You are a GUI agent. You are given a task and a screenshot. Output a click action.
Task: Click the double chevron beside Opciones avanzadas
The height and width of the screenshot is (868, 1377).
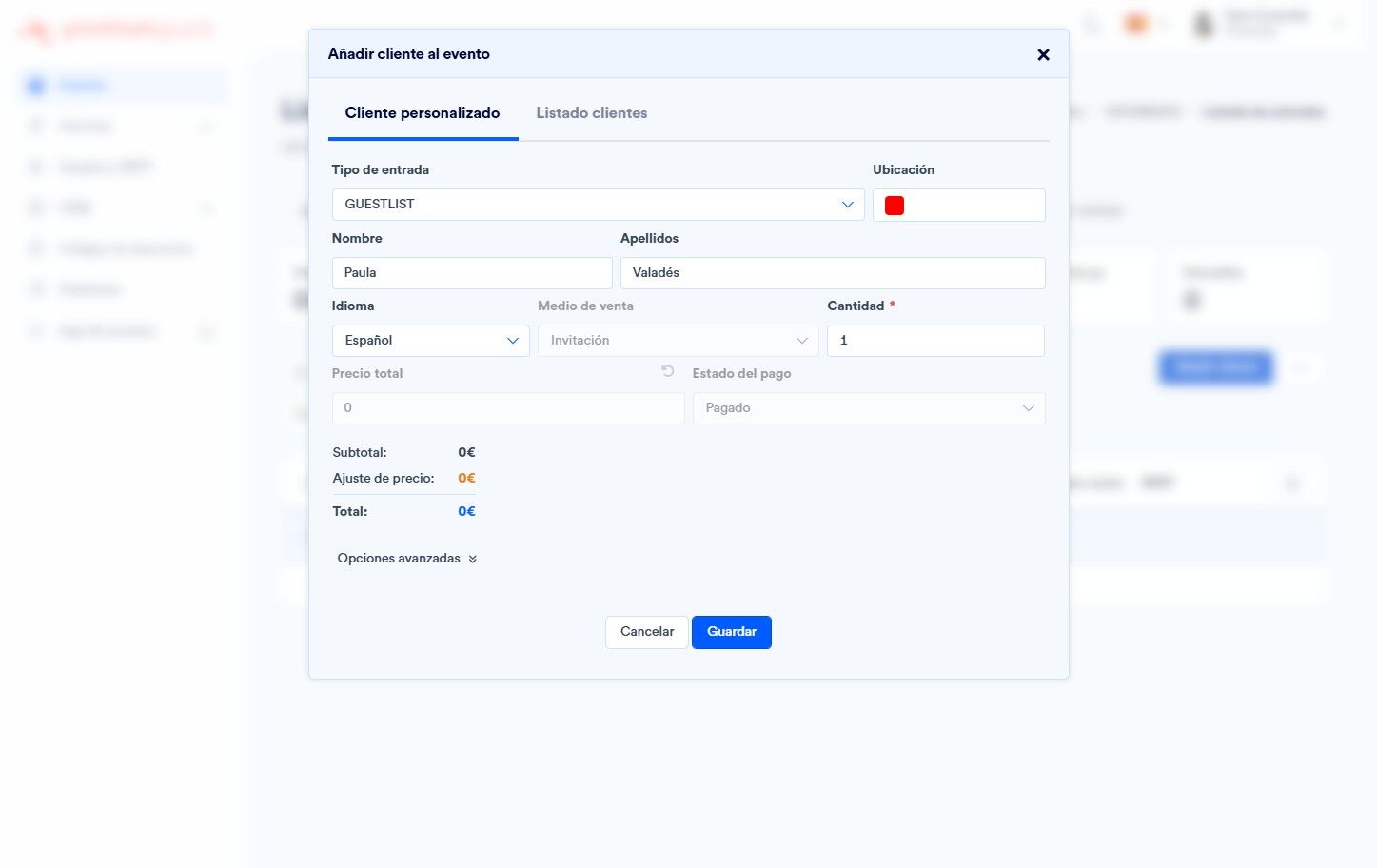(x=473, y=559)
